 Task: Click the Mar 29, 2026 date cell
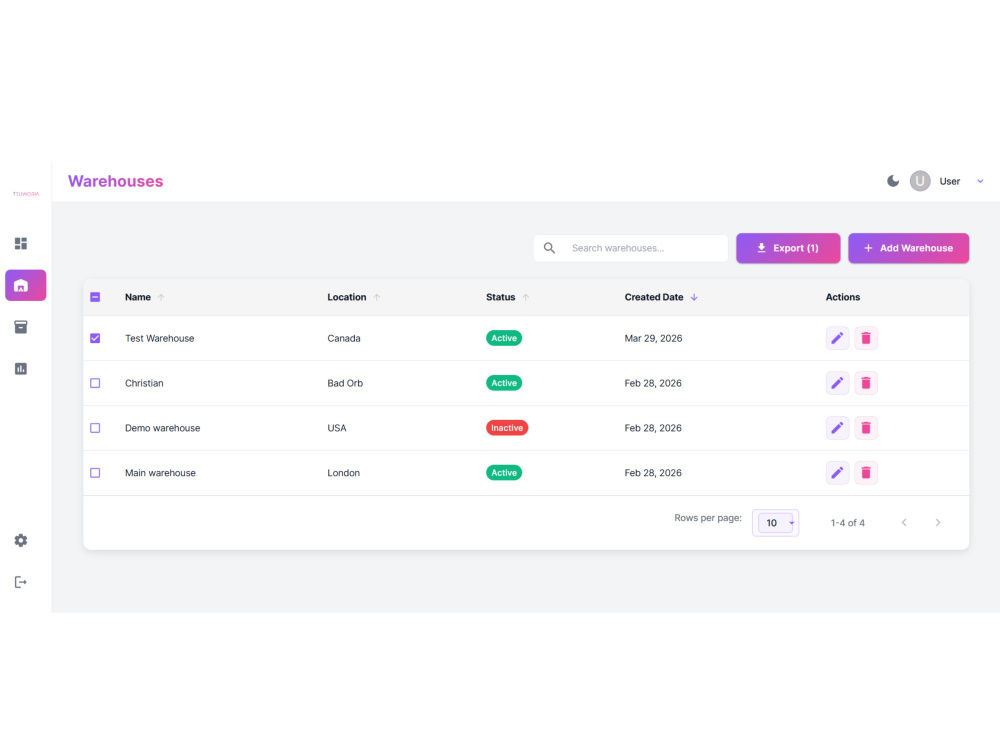tap(653, 339)
